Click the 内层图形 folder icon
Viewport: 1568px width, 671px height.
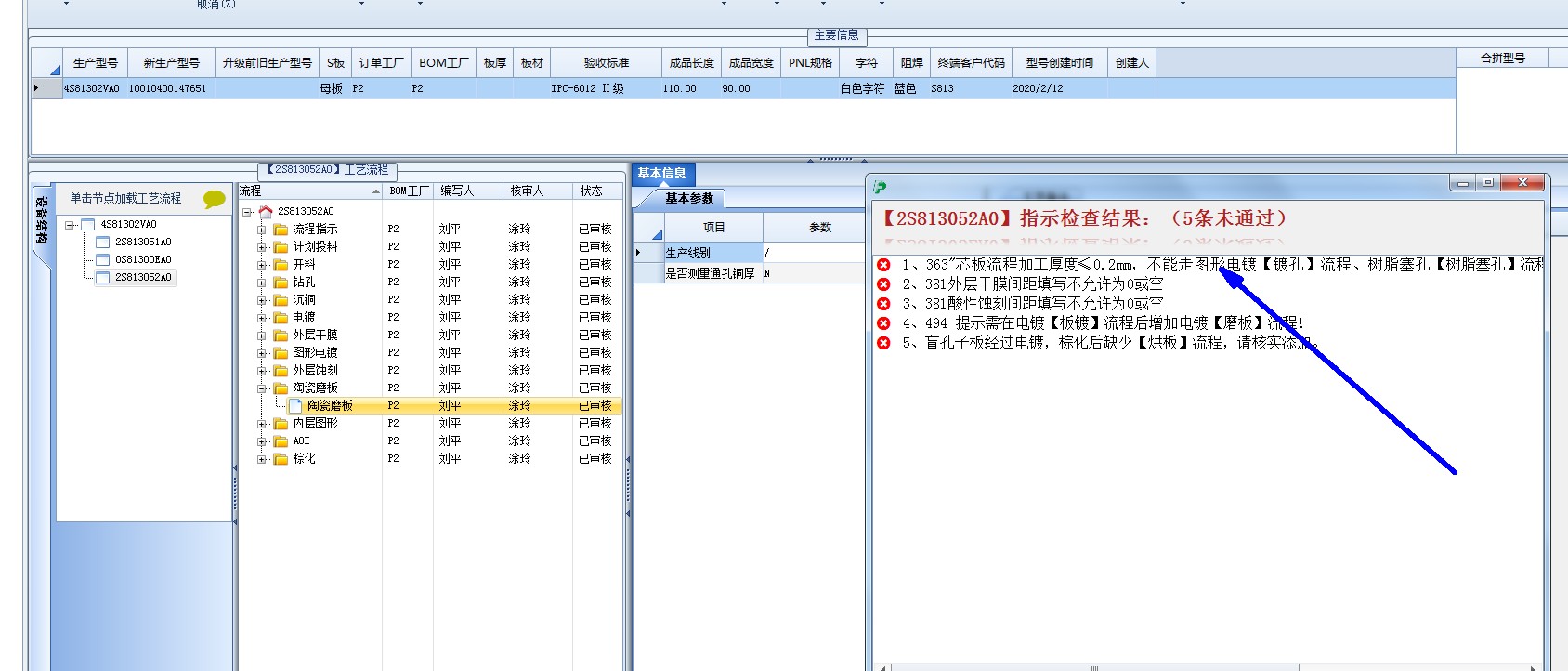pos(281,424)
